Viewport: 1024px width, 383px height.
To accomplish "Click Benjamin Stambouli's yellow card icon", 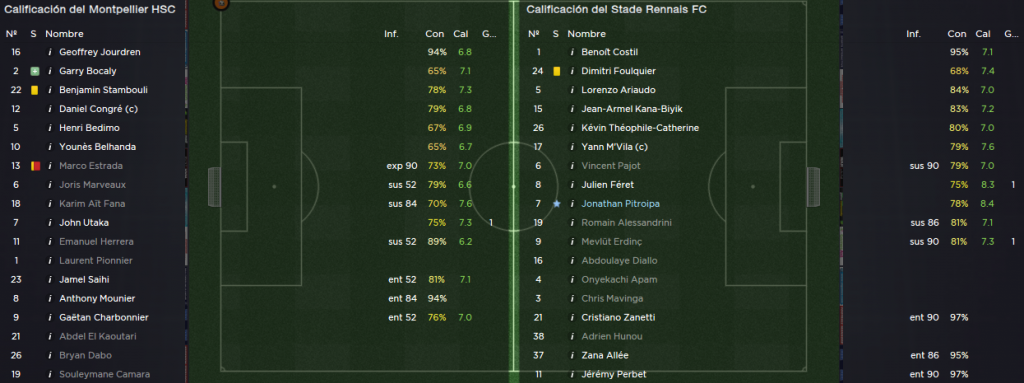I will pos(35,90).
